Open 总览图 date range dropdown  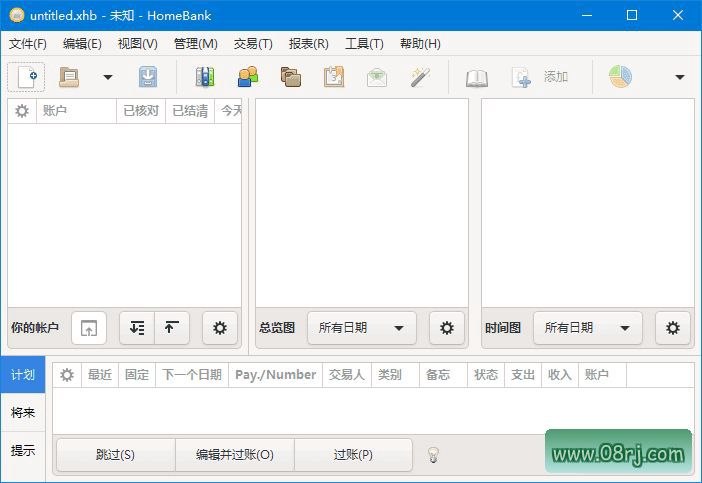point(362,328)
